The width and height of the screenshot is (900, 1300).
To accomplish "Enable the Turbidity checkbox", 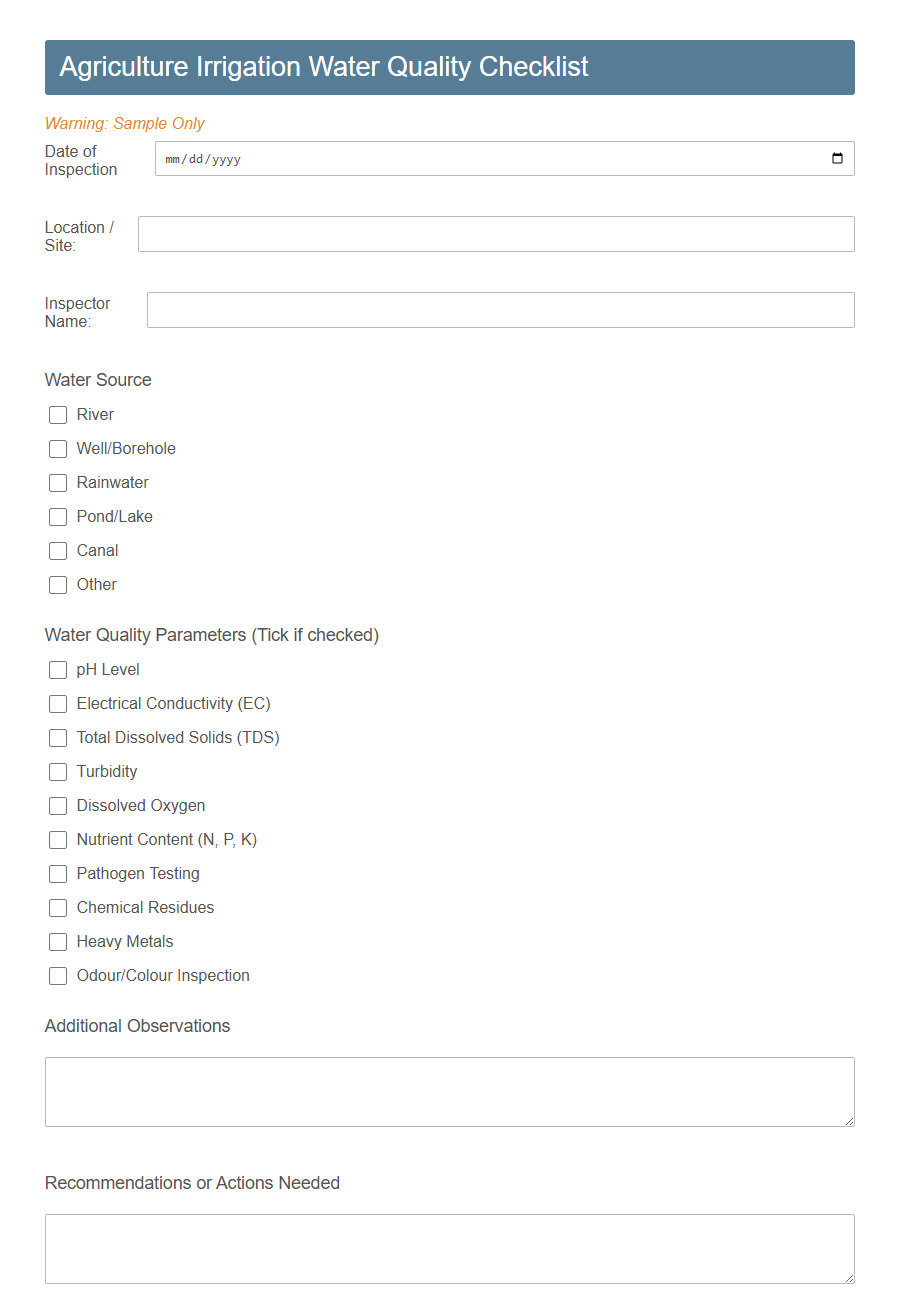I will coord(57,771).
